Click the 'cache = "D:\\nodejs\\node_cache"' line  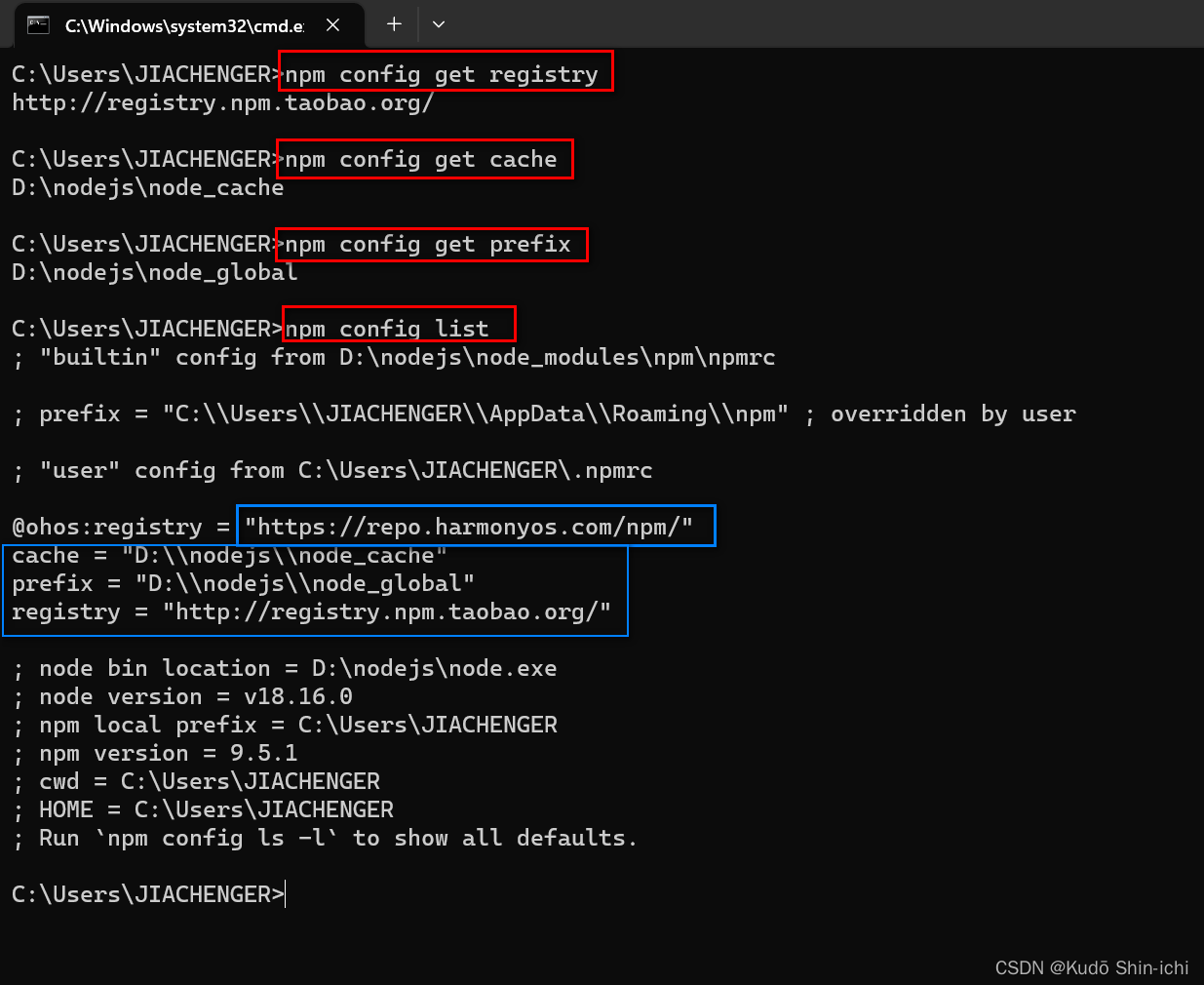[x=230, y=556]
